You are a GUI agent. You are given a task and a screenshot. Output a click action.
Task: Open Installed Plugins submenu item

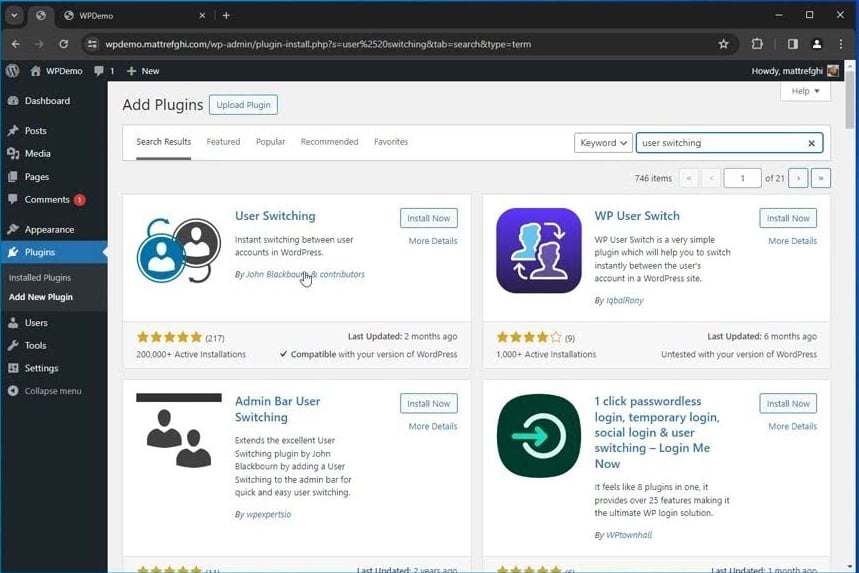(x=40, y=278)
